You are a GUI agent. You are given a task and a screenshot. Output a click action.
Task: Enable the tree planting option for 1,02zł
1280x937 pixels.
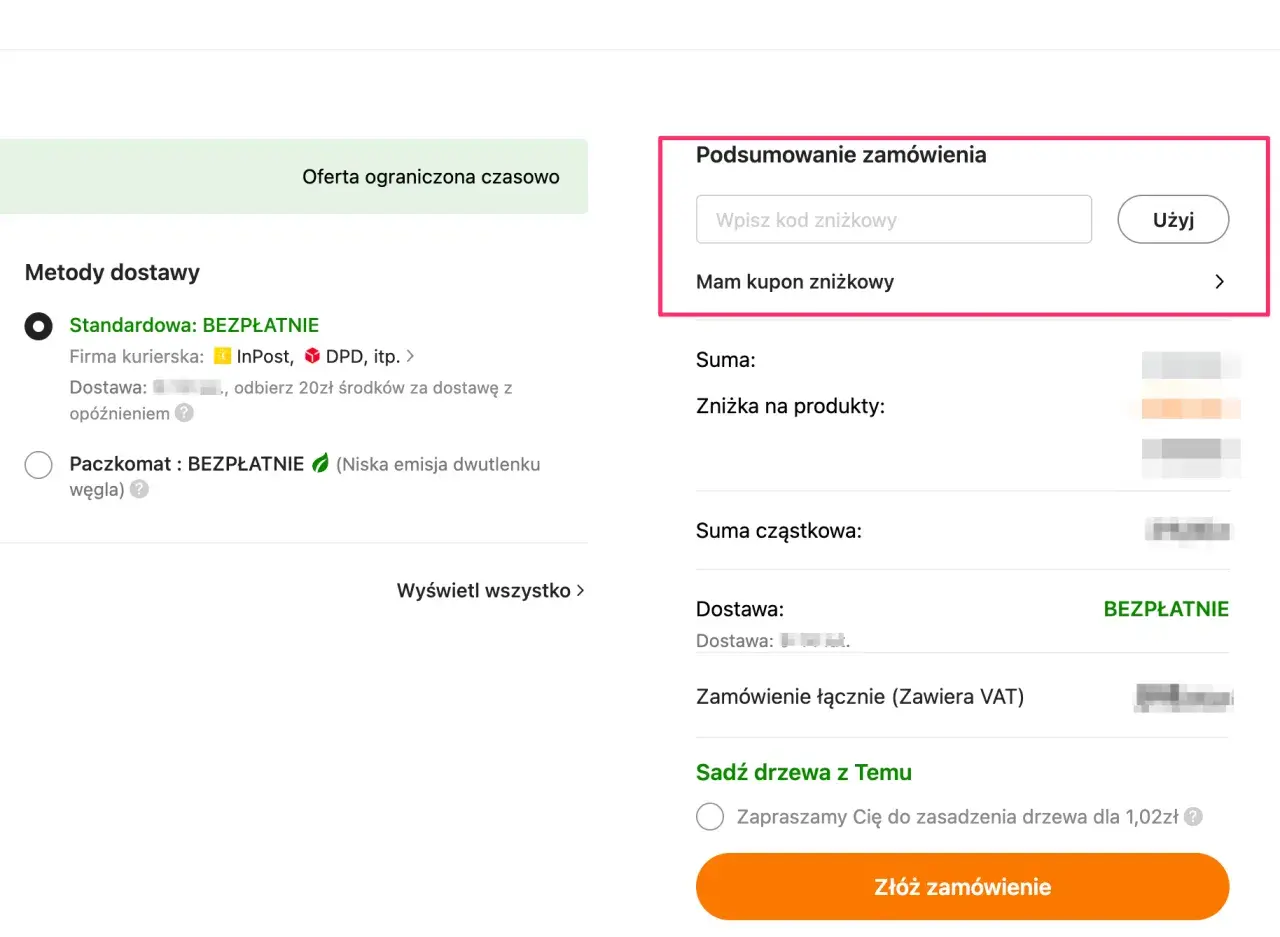[x=710, y=816]
